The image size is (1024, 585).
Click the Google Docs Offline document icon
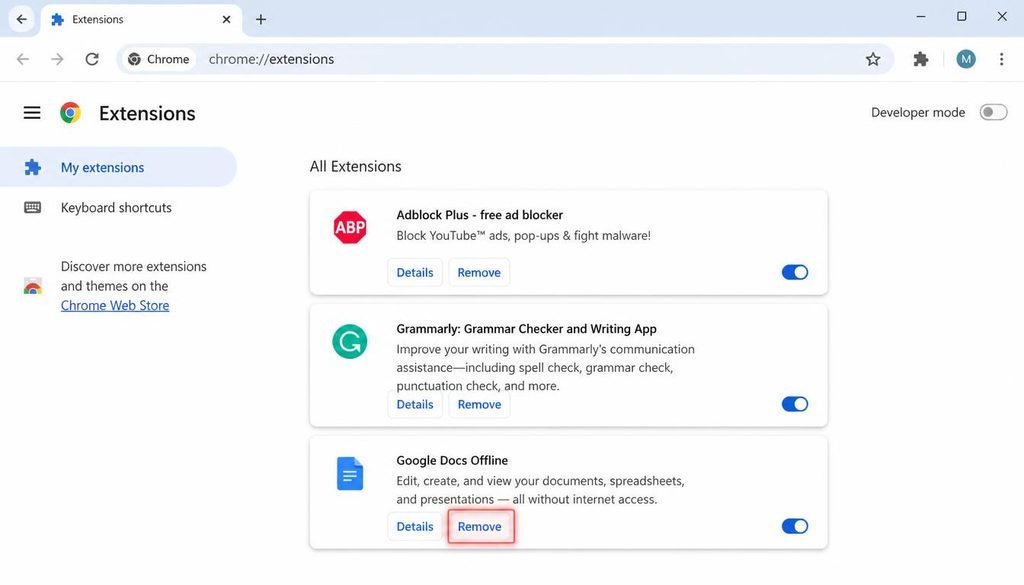(349, 473)
